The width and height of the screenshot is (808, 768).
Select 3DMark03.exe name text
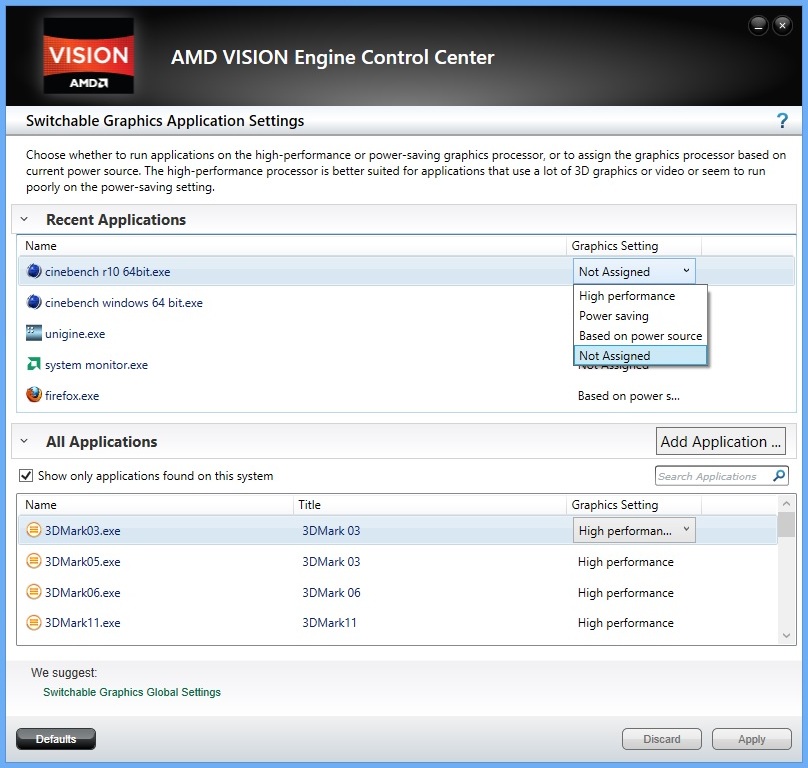(x=82, y=530)
